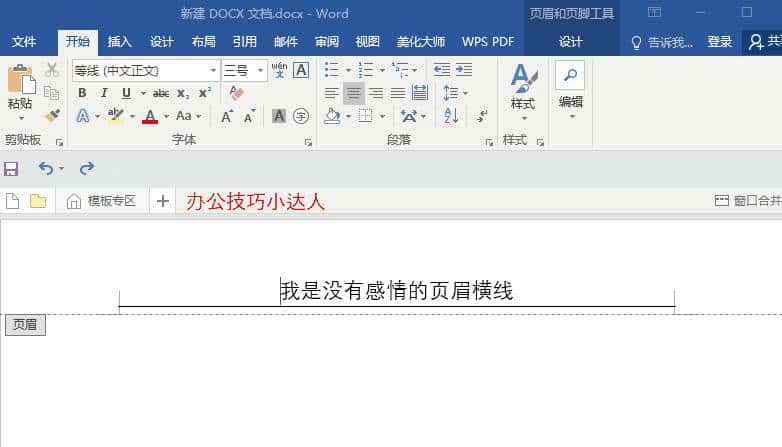Click the Copy icon
The width and height of the screenshot is (782, 447).
51,93
